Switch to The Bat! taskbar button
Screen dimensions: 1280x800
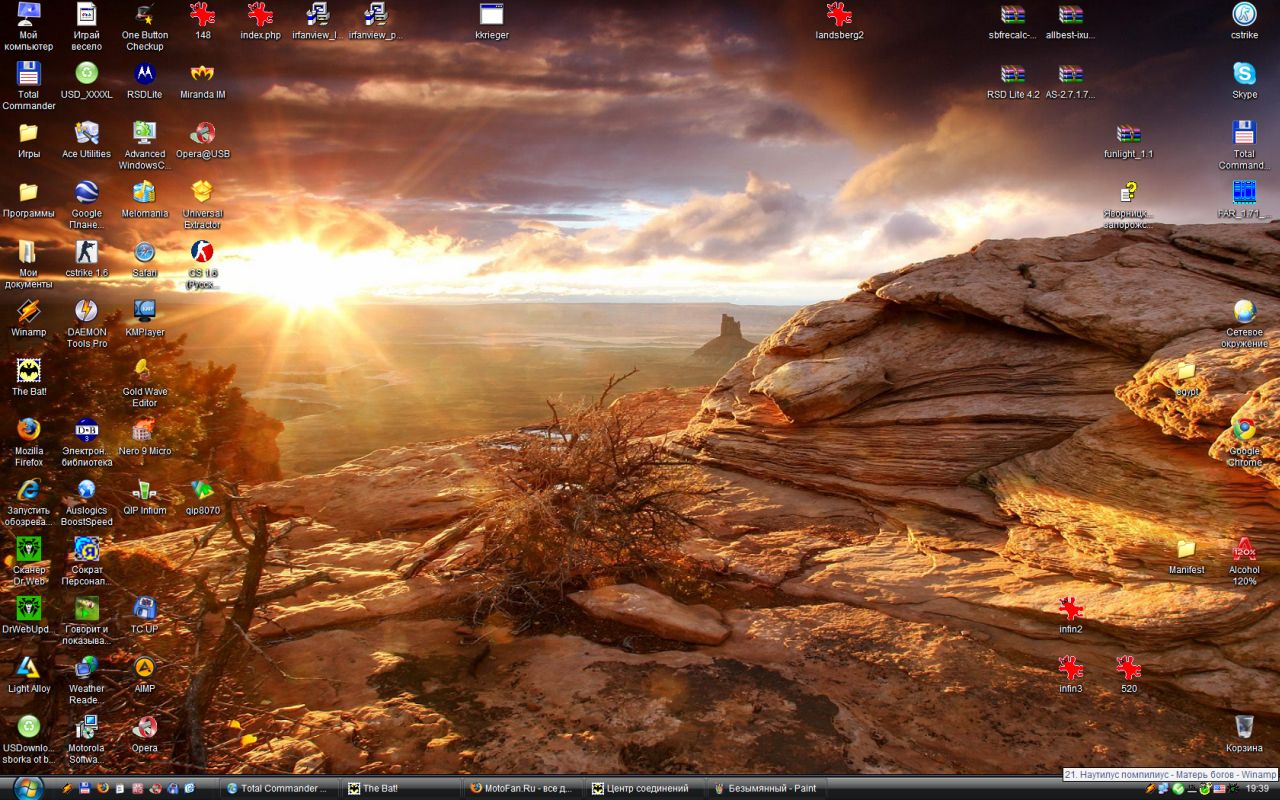[x=400, y=788]
